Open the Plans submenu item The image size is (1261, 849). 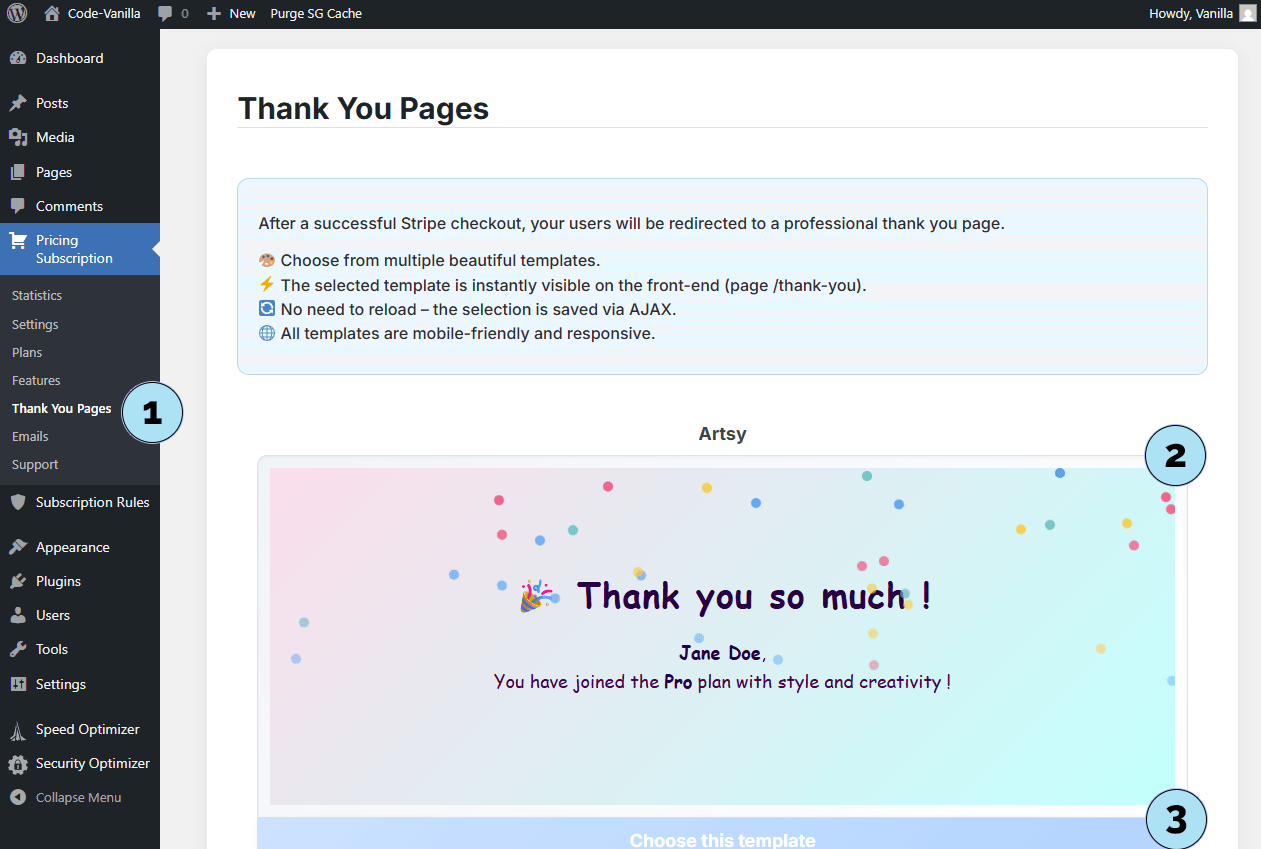[x=27, y=352]
